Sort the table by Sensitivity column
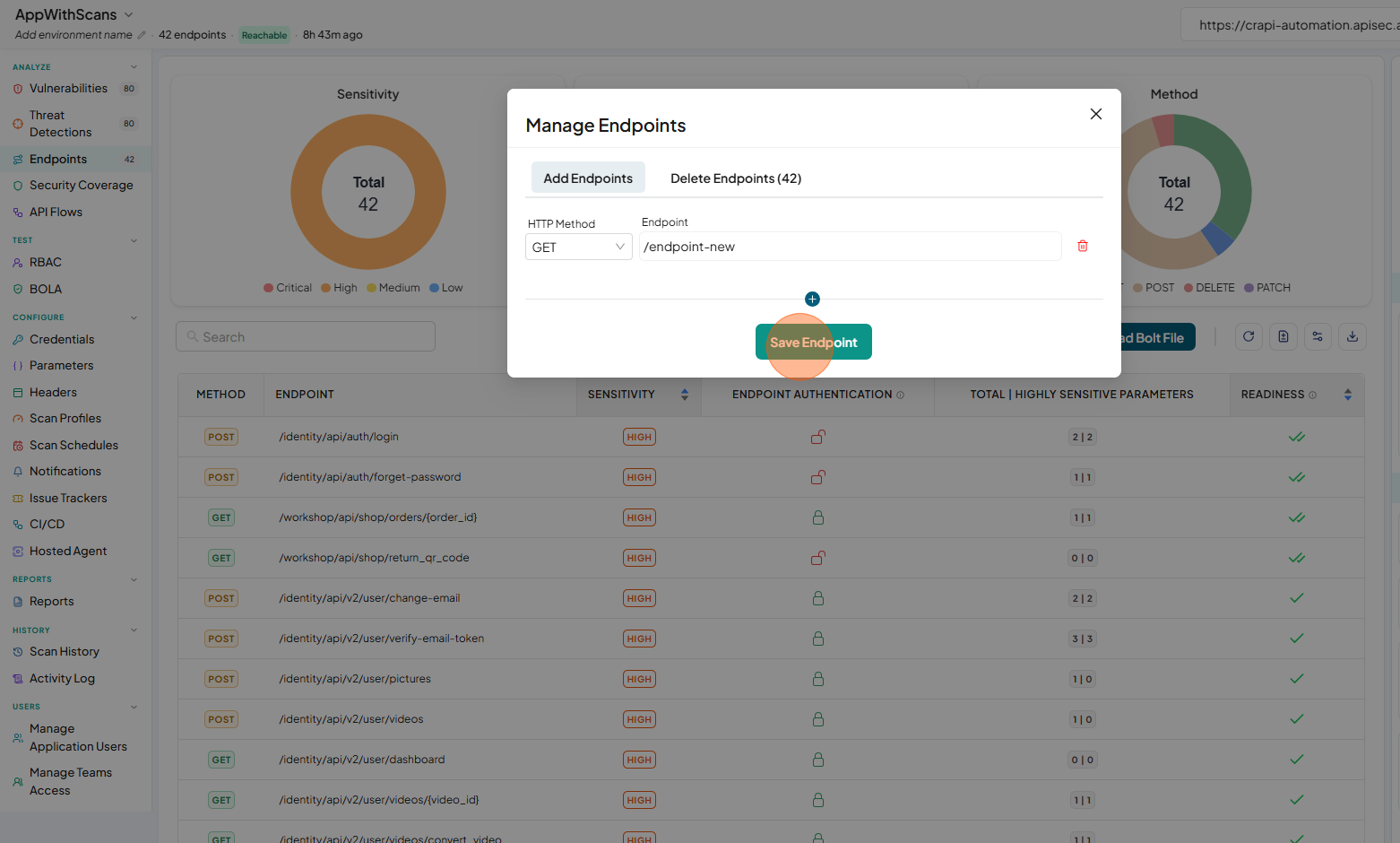1400x843 pixels. pos(685,395)
